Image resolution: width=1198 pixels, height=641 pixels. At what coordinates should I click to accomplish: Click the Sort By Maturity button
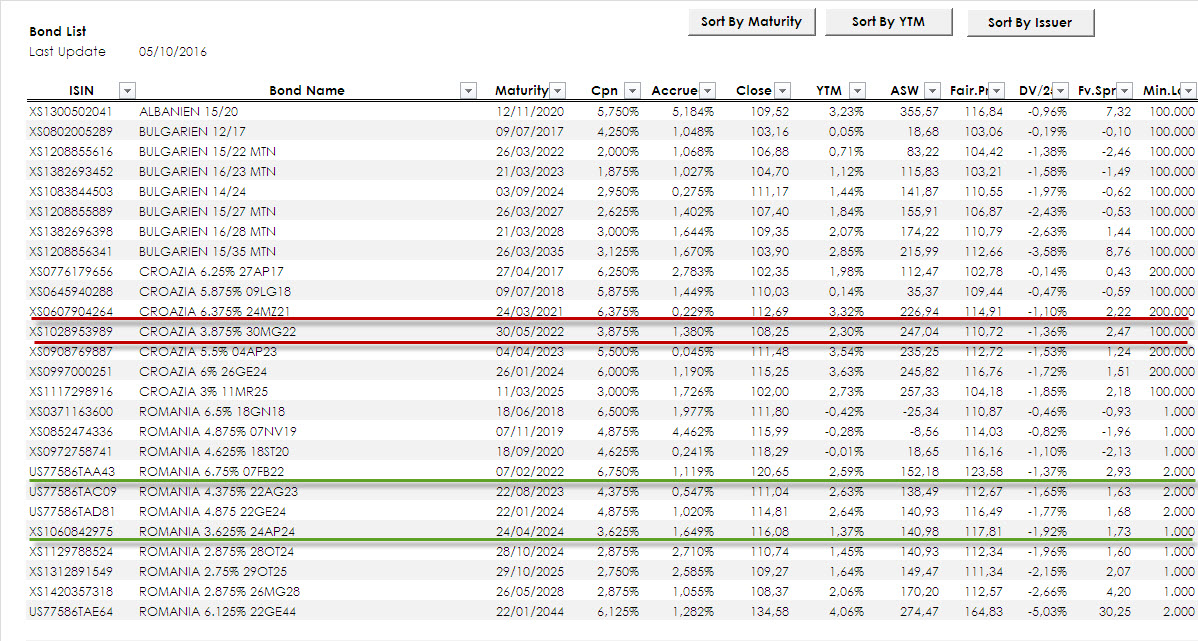tap(751, 22)
